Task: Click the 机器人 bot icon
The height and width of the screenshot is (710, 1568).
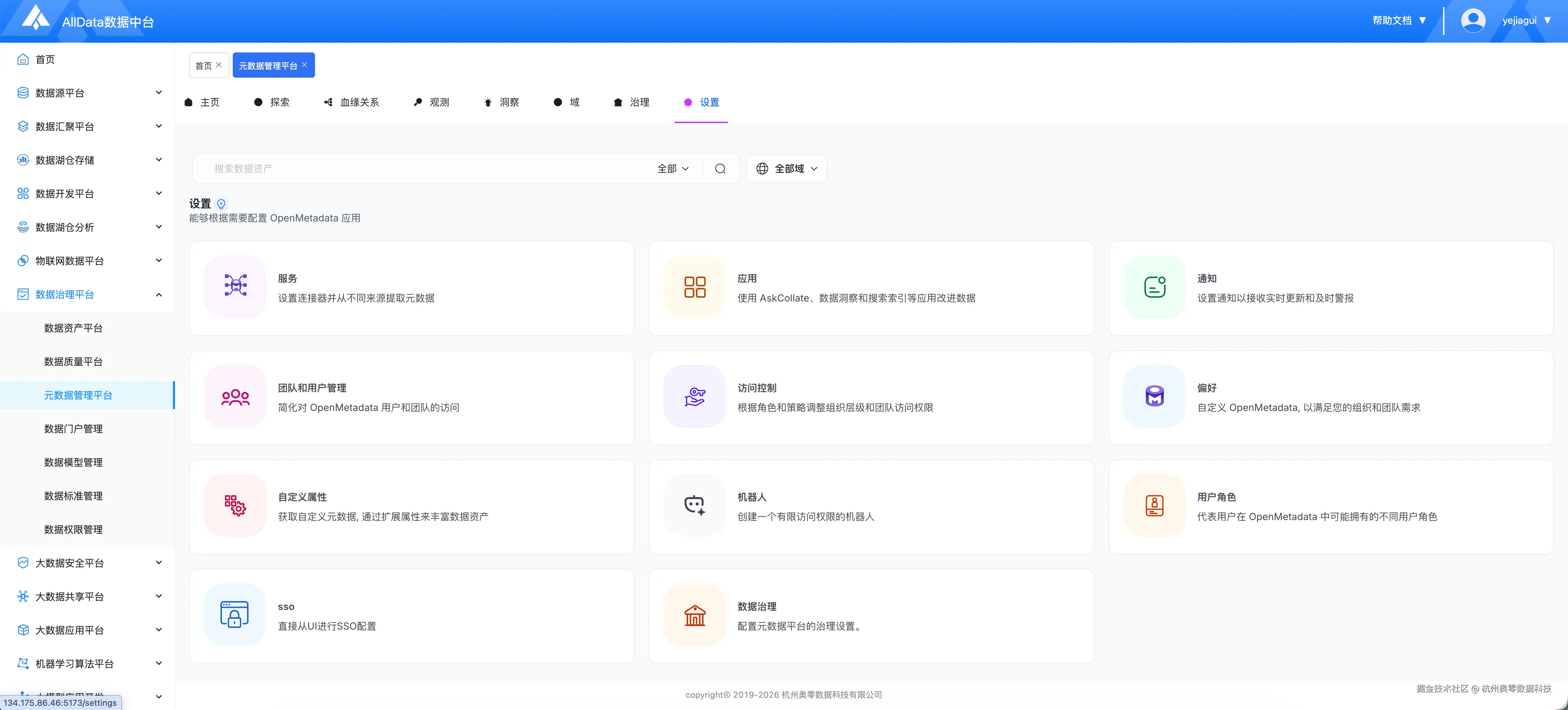Action: (694, 506)
